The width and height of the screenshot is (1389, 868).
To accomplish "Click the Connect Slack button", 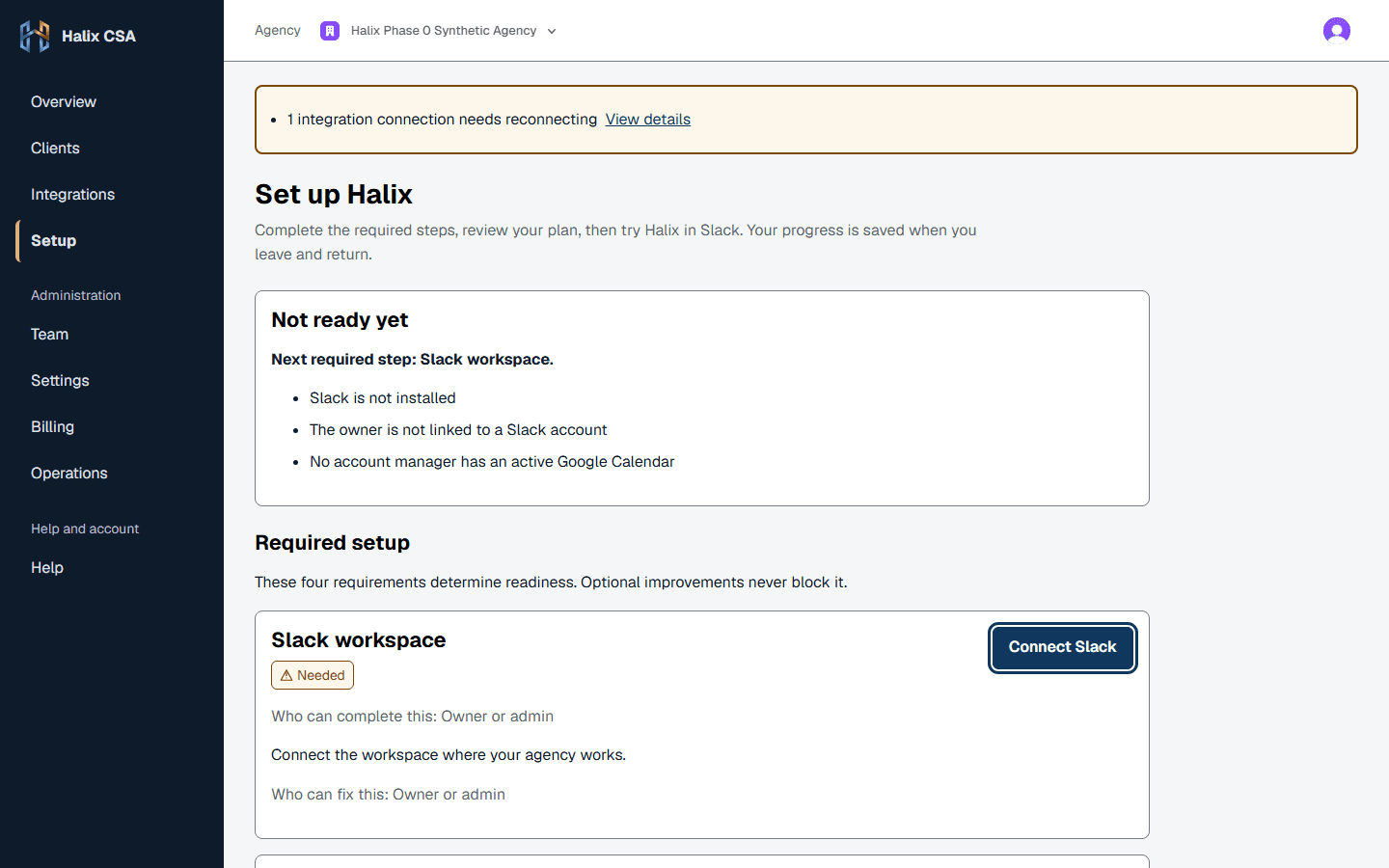I will [x=1062, y=647].
